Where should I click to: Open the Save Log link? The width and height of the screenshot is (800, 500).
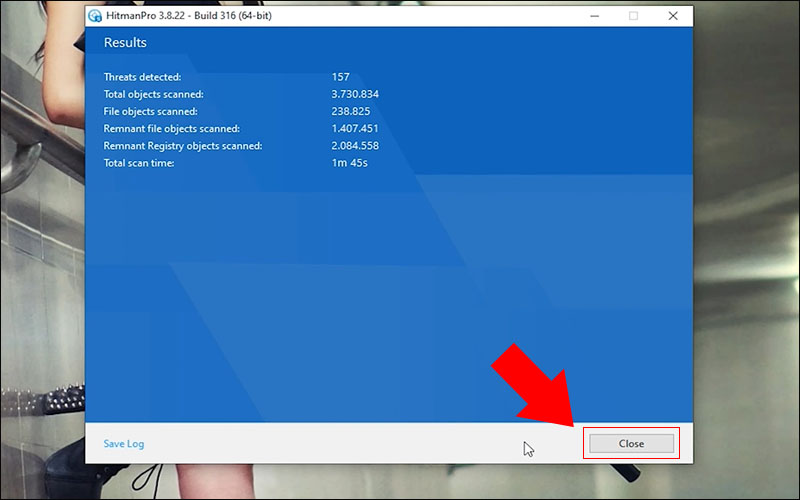123,444
